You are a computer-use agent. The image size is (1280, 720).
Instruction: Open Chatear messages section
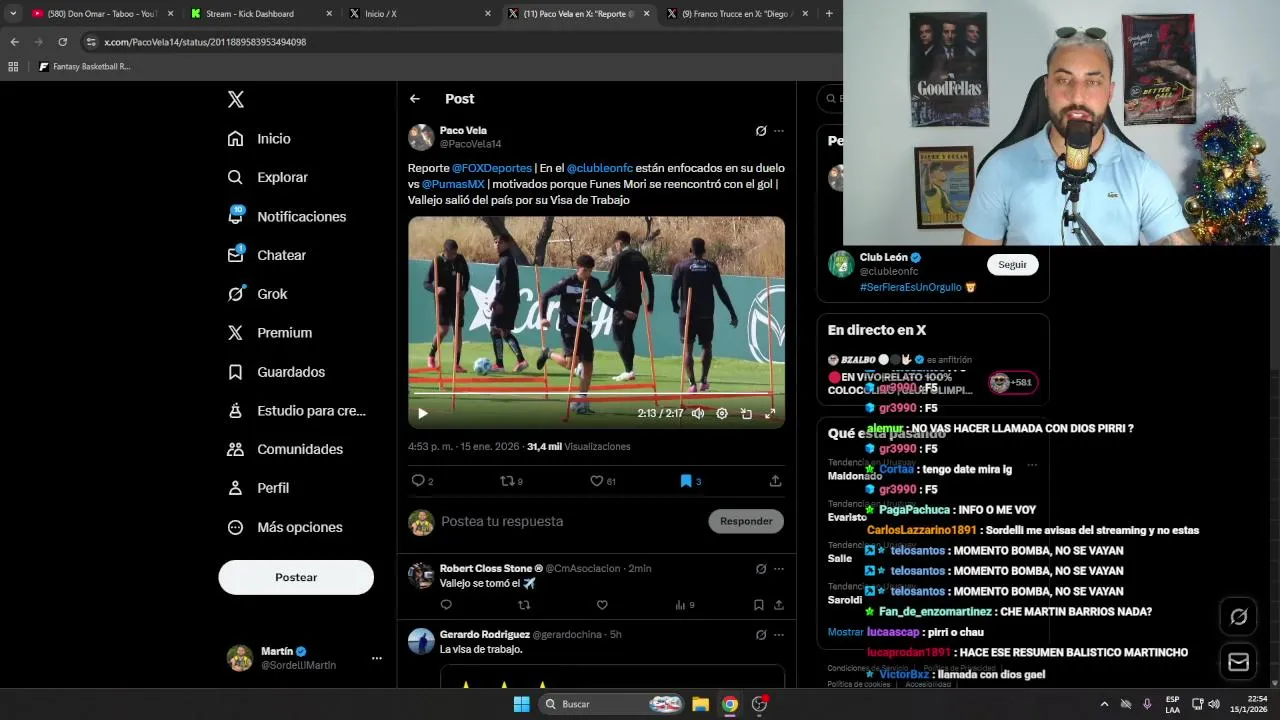tap(266, 255)
